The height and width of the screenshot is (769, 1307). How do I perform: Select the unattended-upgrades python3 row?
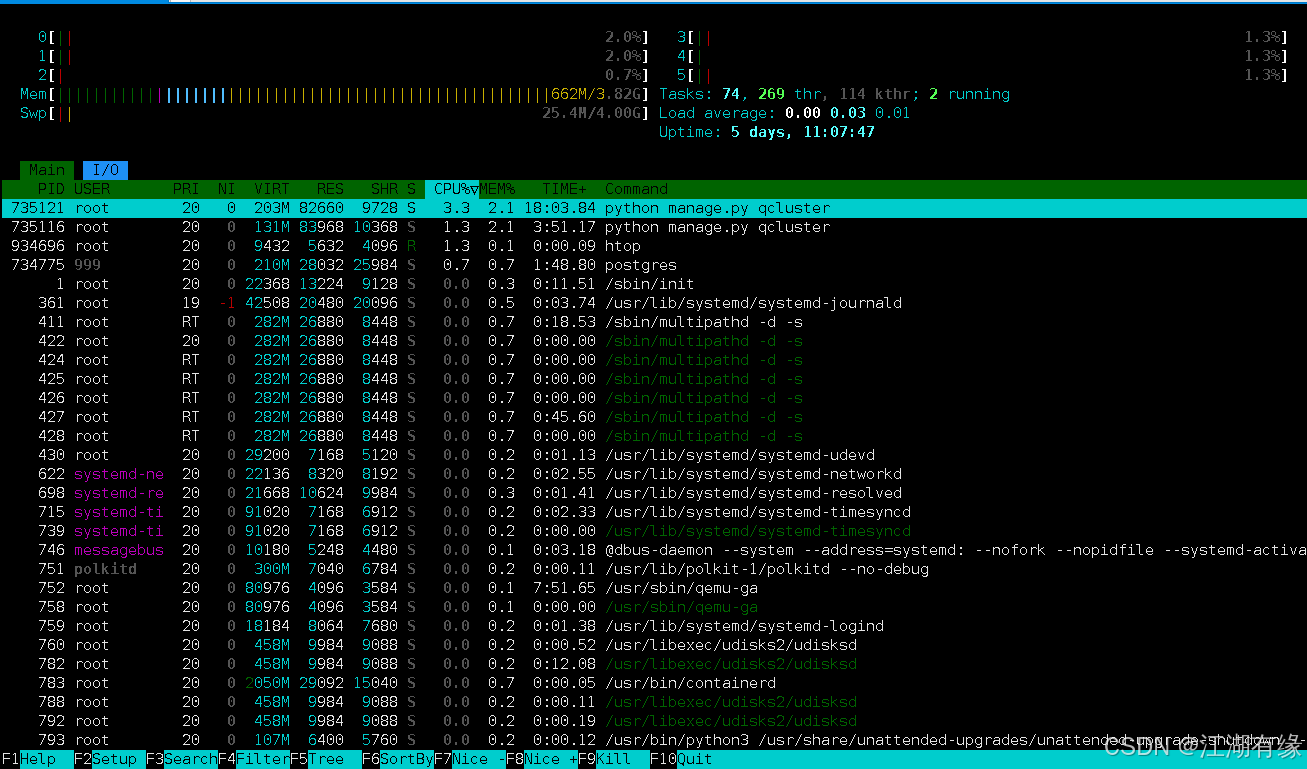(653, 740)
